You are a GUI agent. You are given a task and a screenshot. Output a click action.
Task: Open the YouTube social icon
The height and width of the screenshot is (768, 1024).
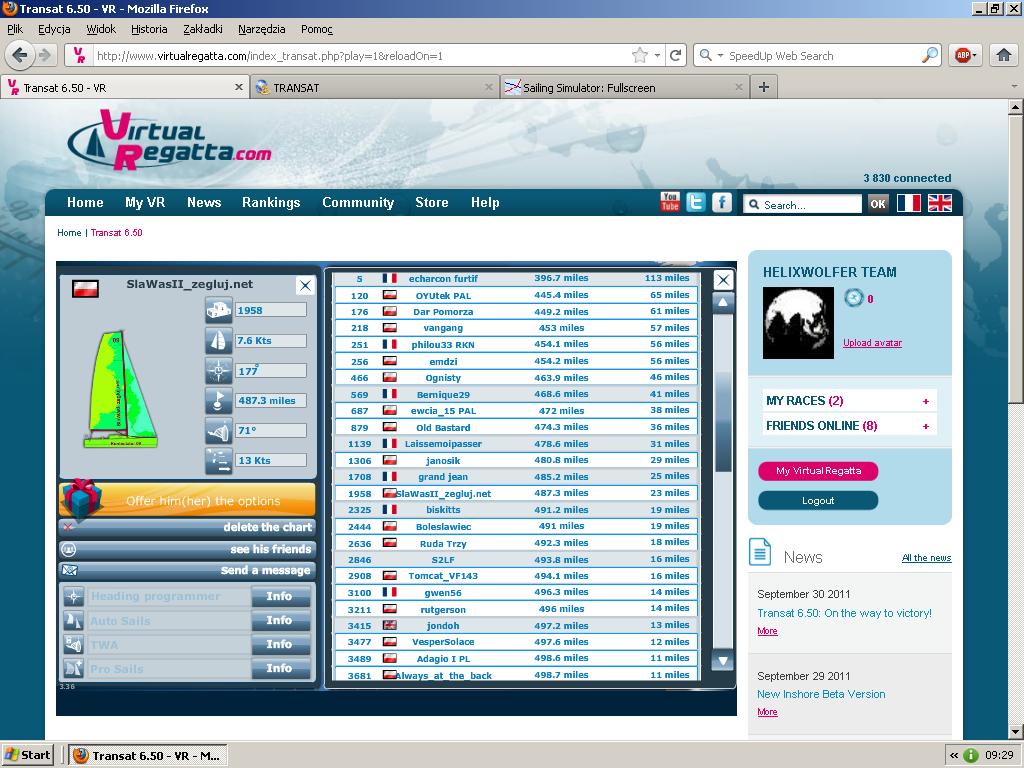tap(670, 202)
